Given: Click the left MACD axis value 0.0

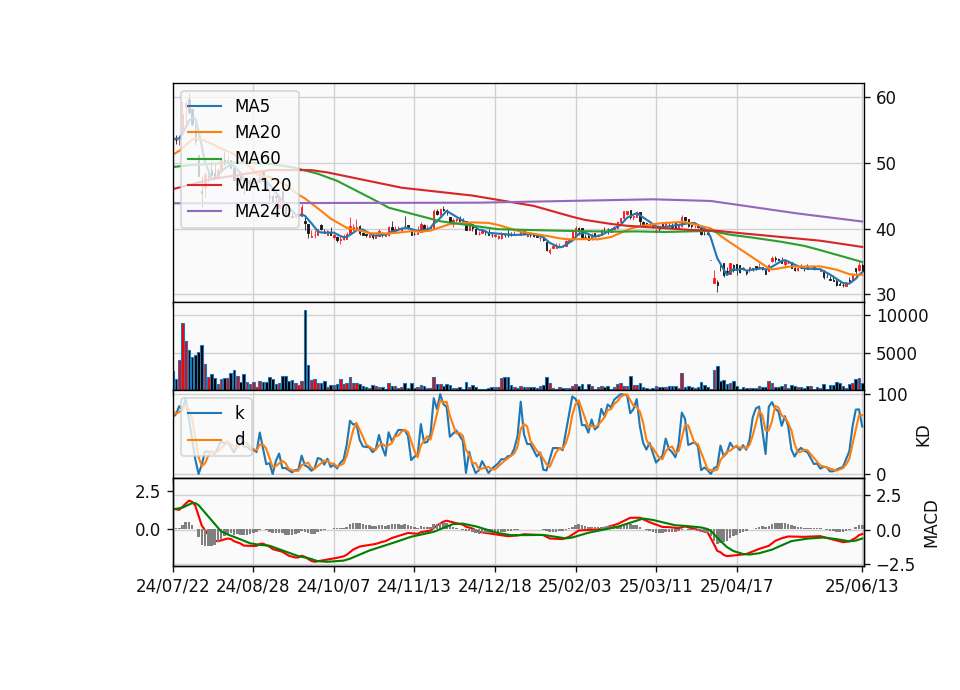Looking at the screenshot, I should click(148, 530).
